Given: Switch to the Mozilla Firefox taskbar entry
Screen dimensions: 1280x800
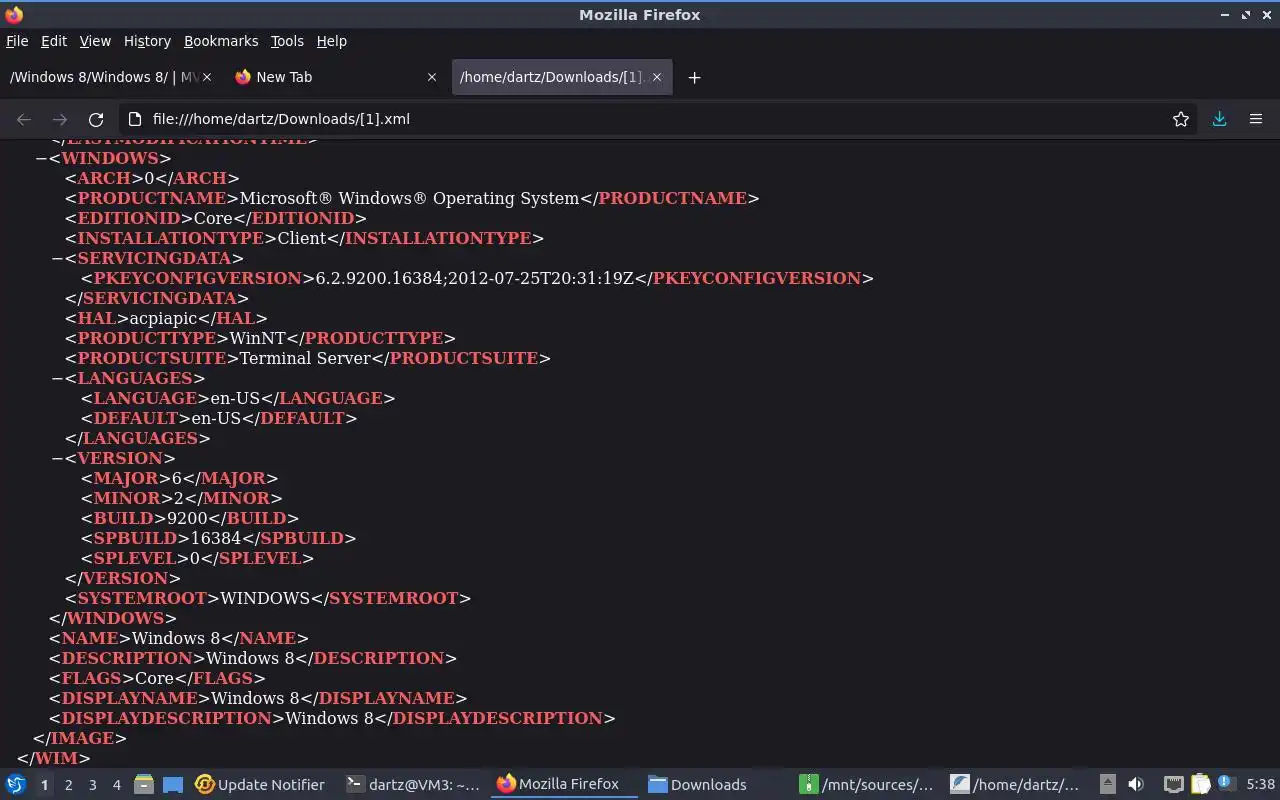Looking at the screenshot, I should [x=565, y=785].
